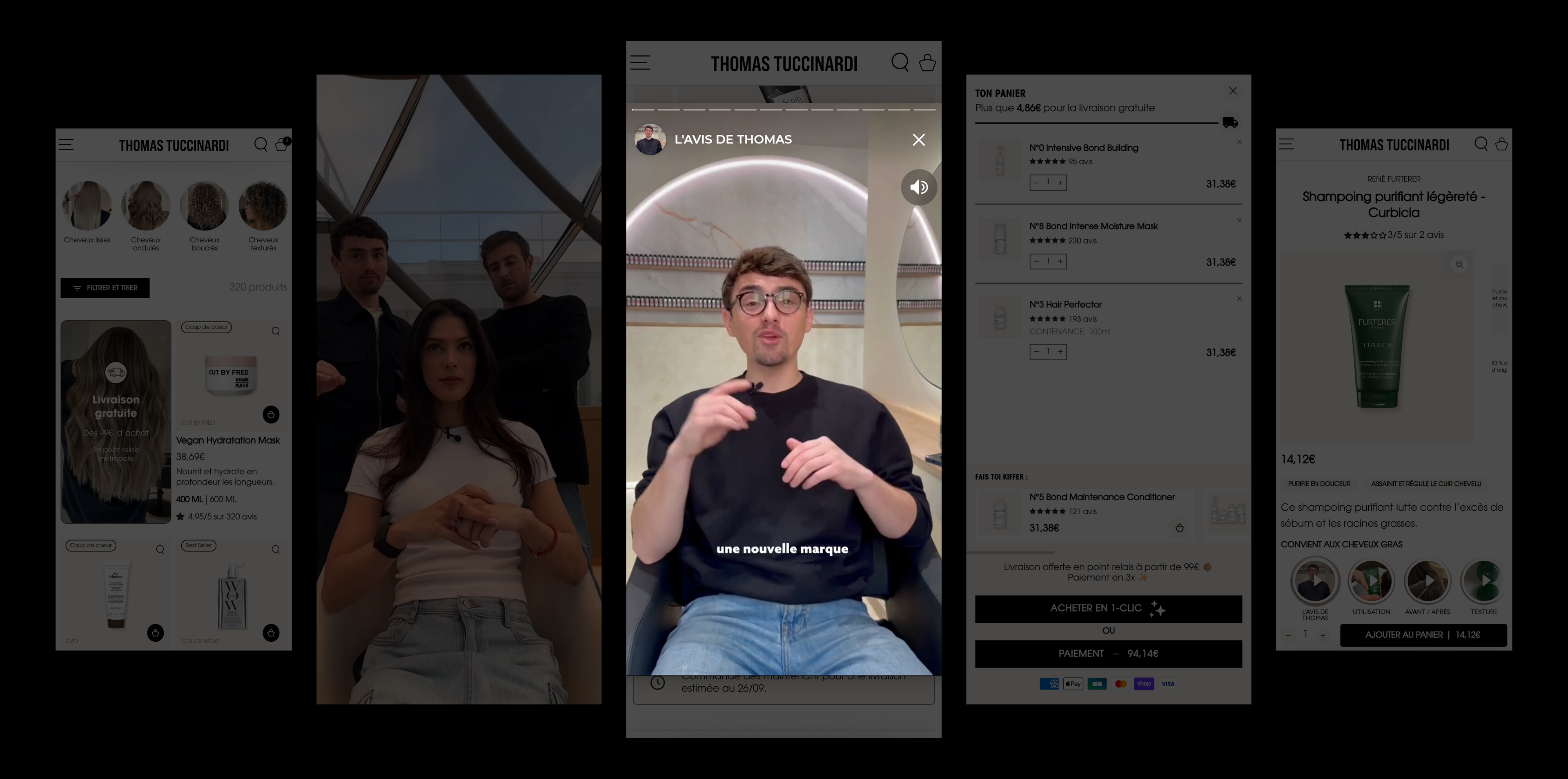The height and width of the screenshot is (779, 1568).
Task: Click Filtrer et Trier button
Action: 105,288
